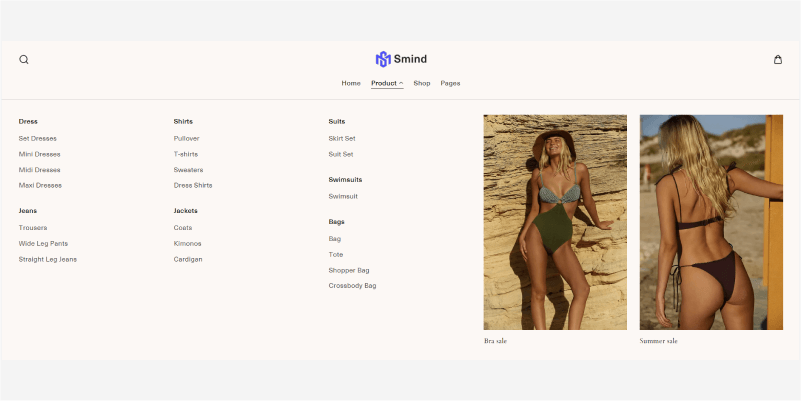Click the Smind logo
This screenshot has height=401, width=801.
pos(401,59)
